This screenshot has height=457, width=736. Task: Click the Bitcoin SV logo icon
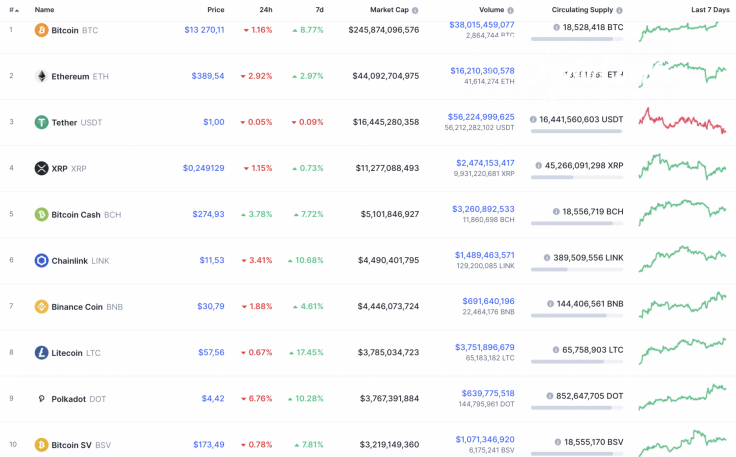coord(41,444)
